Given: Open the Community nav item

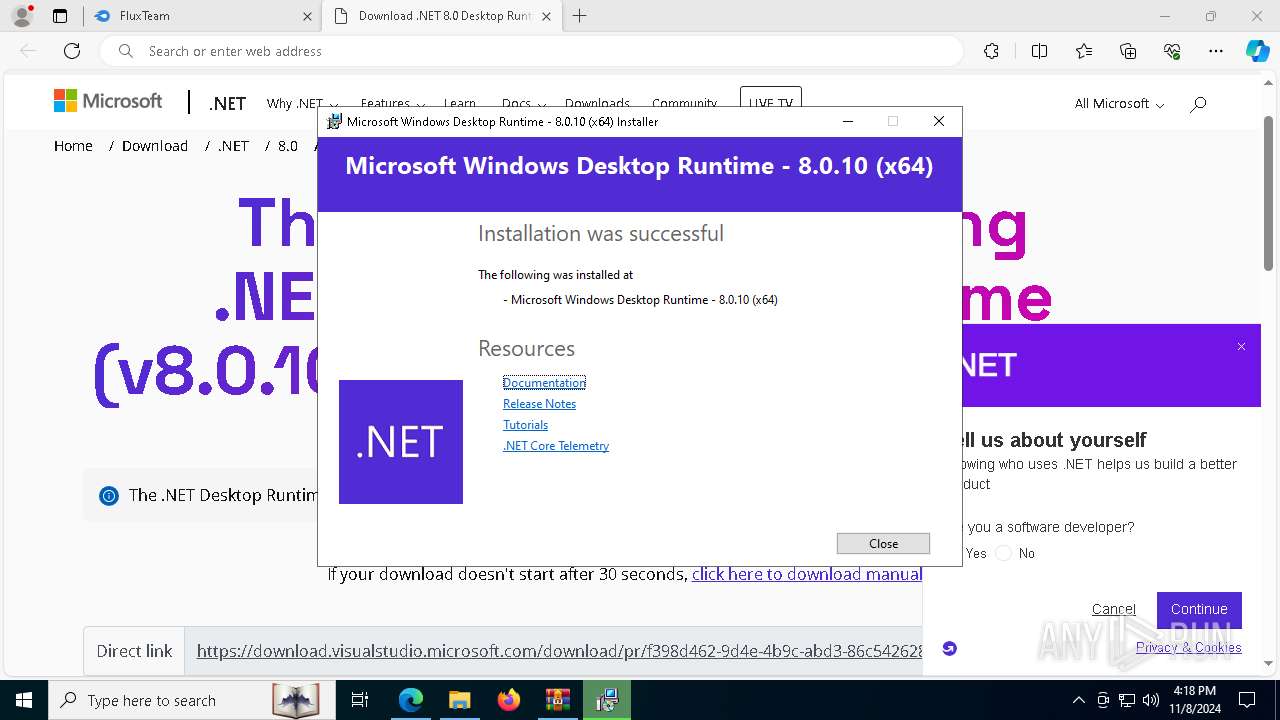Looking at the screenshot, I should pos(684,103).
